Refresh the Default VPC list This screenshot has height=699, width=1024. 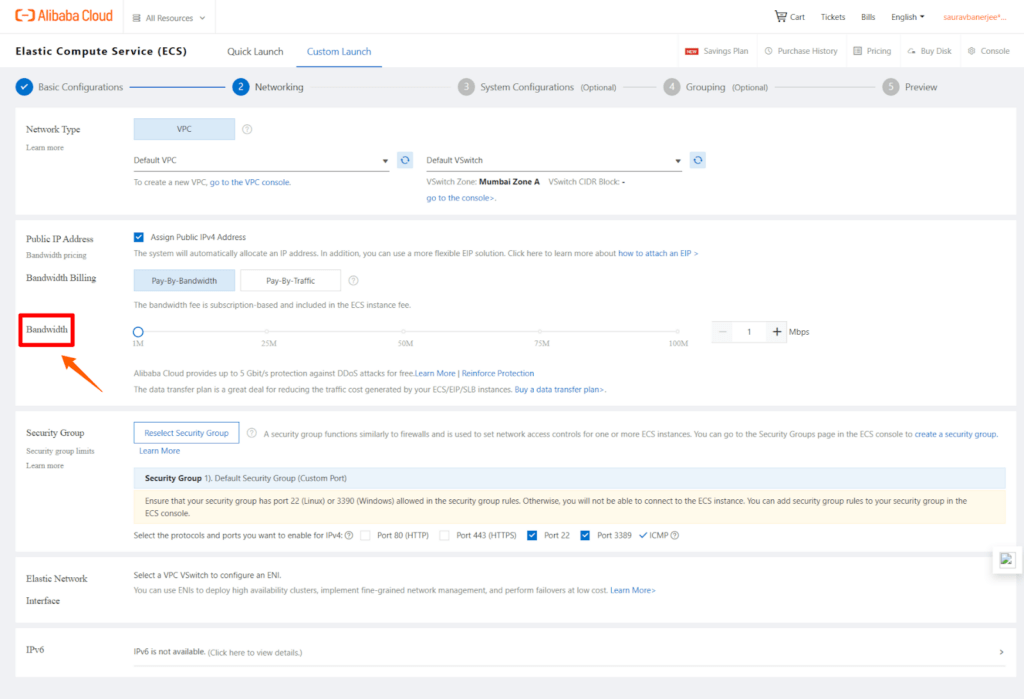403,159
